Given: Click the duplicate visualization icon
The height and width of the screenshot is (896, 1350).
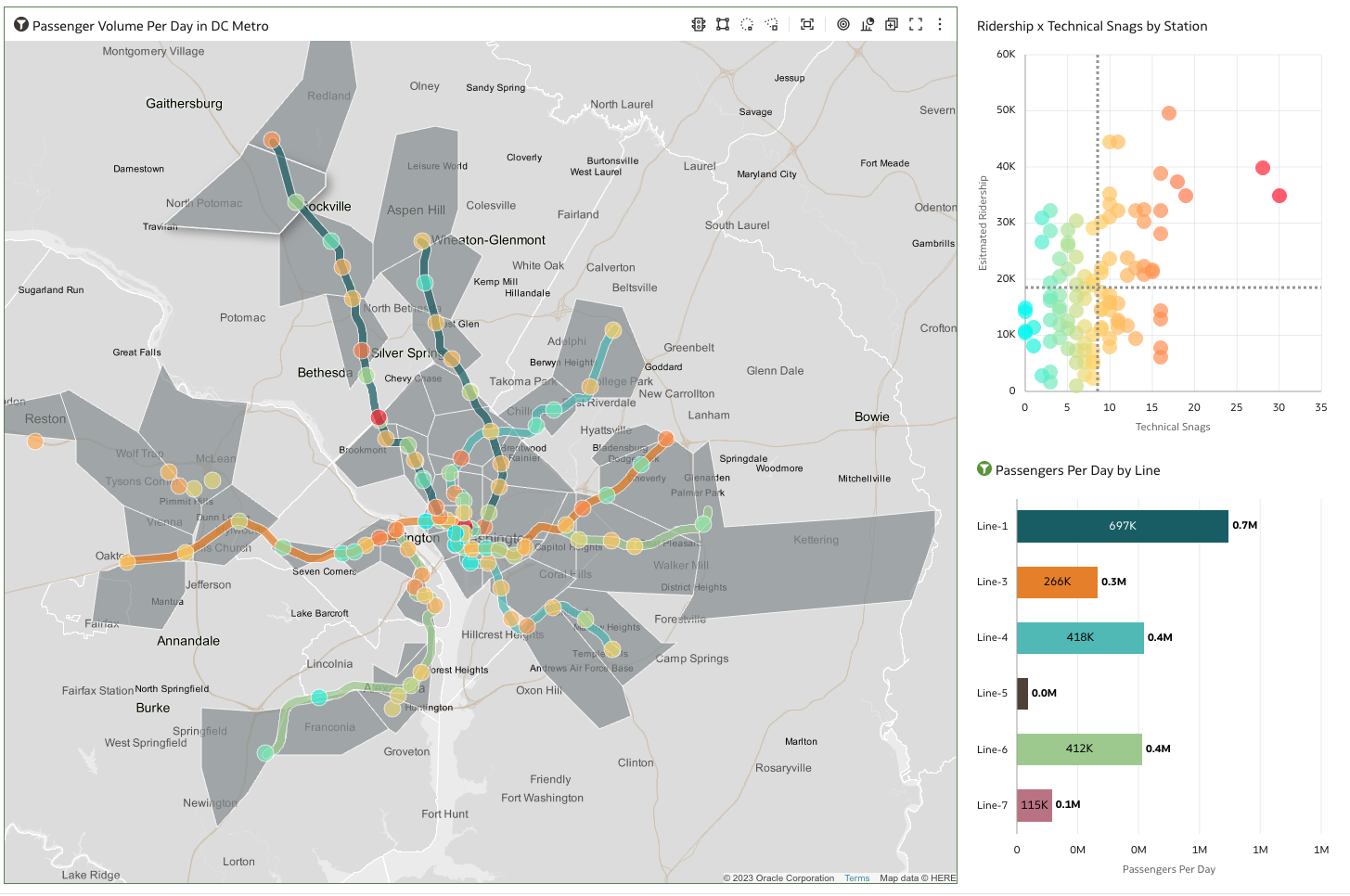Looking at the screenshot, I should tap(891, 24).
